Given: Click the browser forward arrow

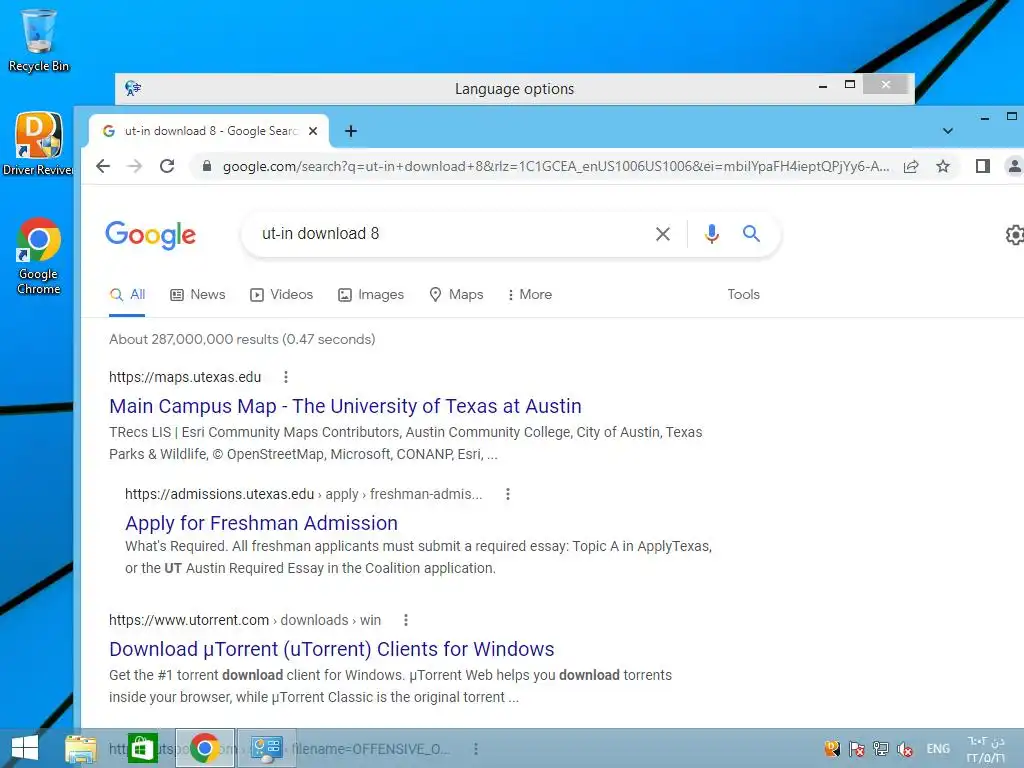Looking at the screenshot, I should (135, 166).
